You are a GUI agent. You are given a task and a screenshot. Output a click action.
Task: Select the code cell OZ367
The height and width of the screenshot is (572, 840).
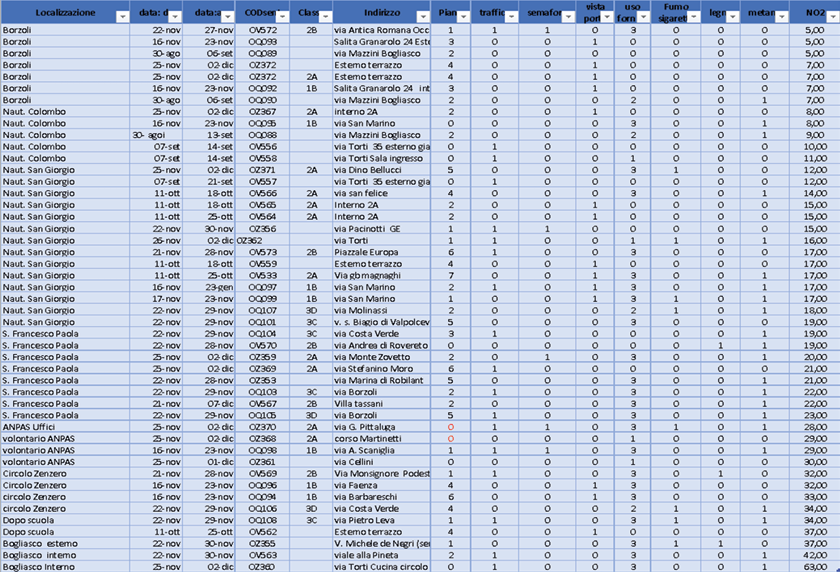click(x=262, y=112)
